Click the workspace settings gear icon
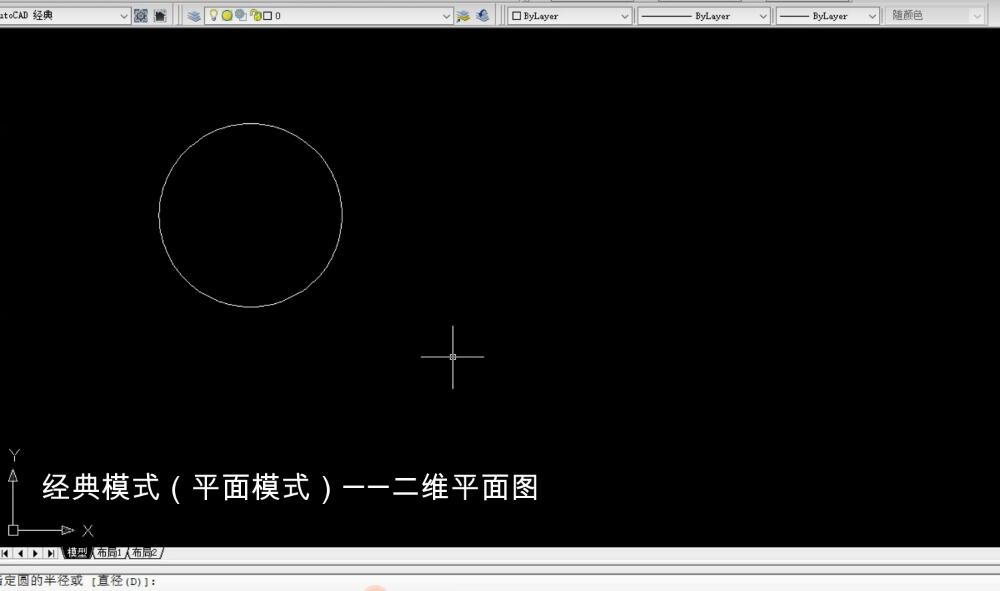Screen dimensions: 1000x591 141,15
